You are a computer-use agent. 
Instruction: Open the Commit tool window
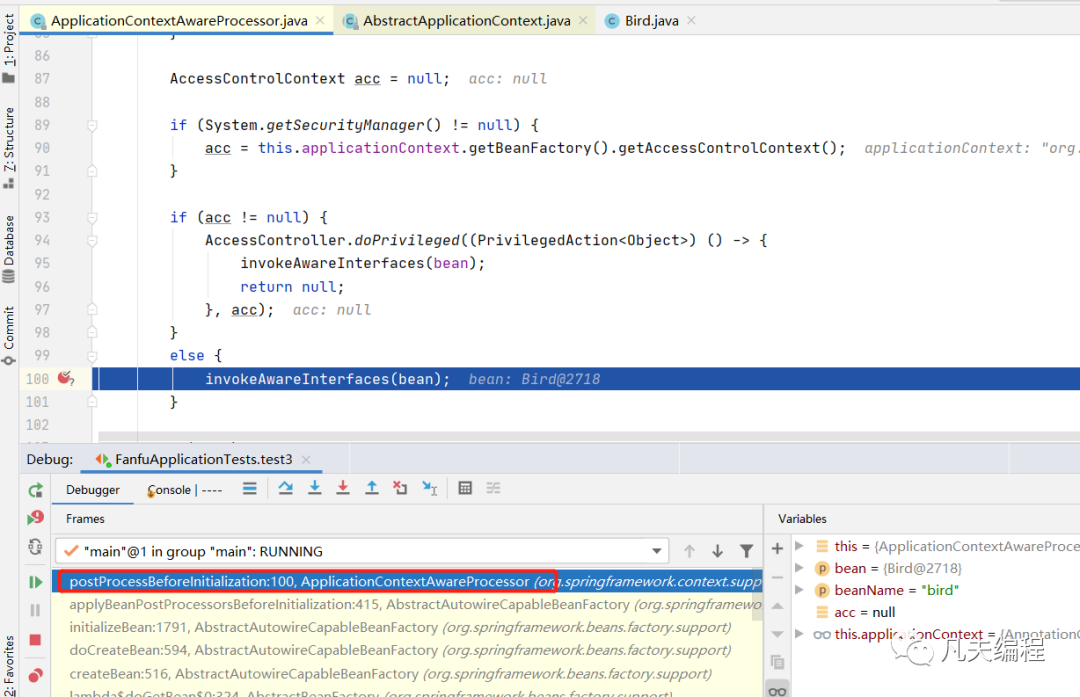click(x=9, y=335)
